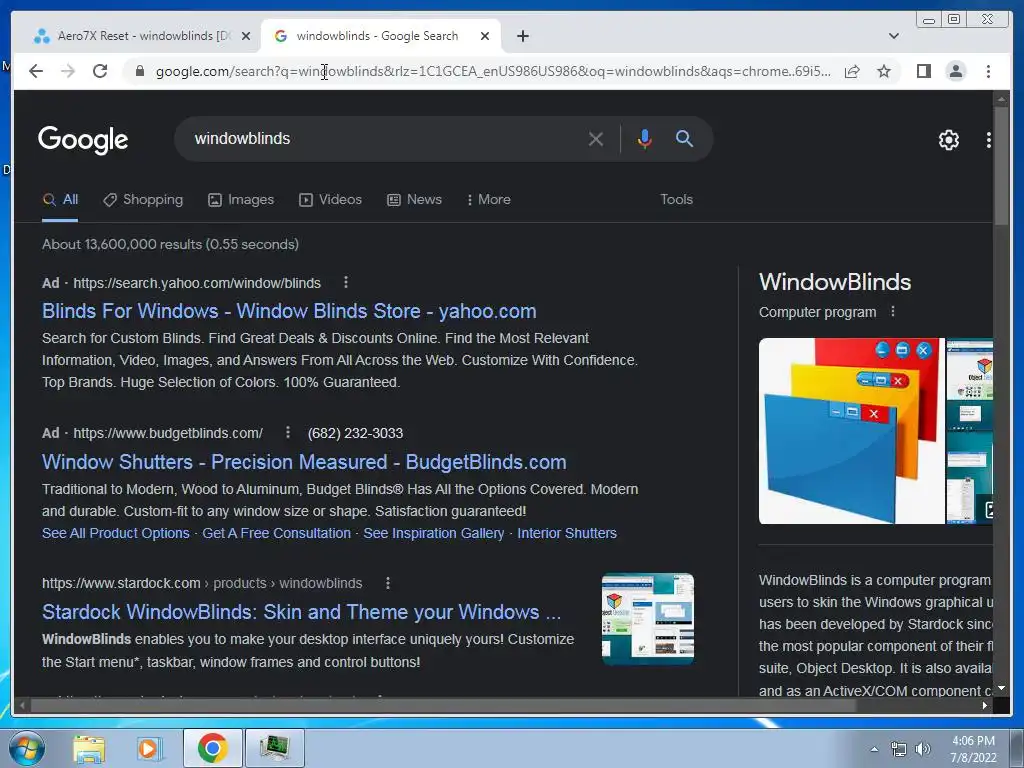Open Blinds For Windows yahoo.com ad link

tap(289, 312)
